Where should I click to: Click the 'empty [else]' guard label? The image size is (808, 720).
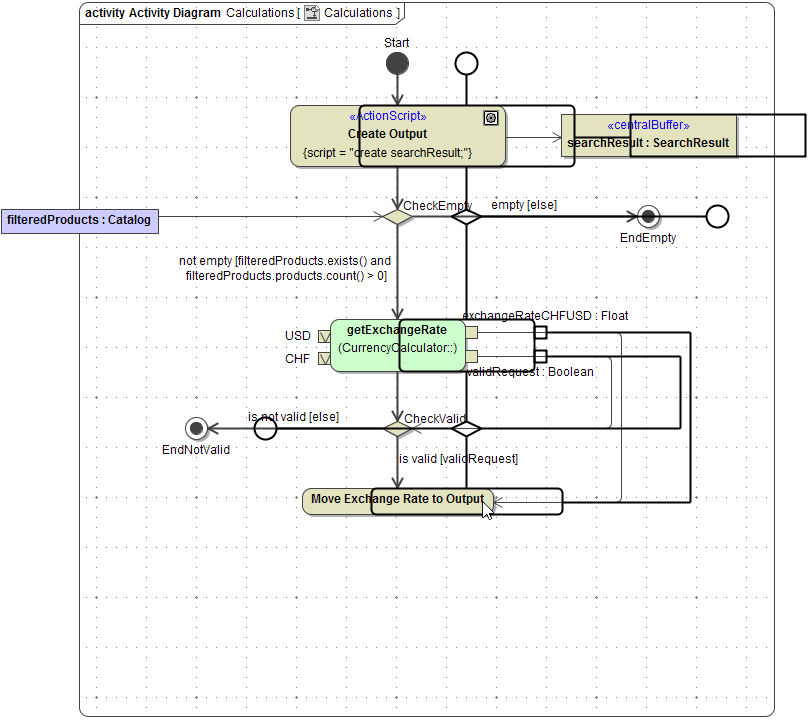tap(524, 205)
